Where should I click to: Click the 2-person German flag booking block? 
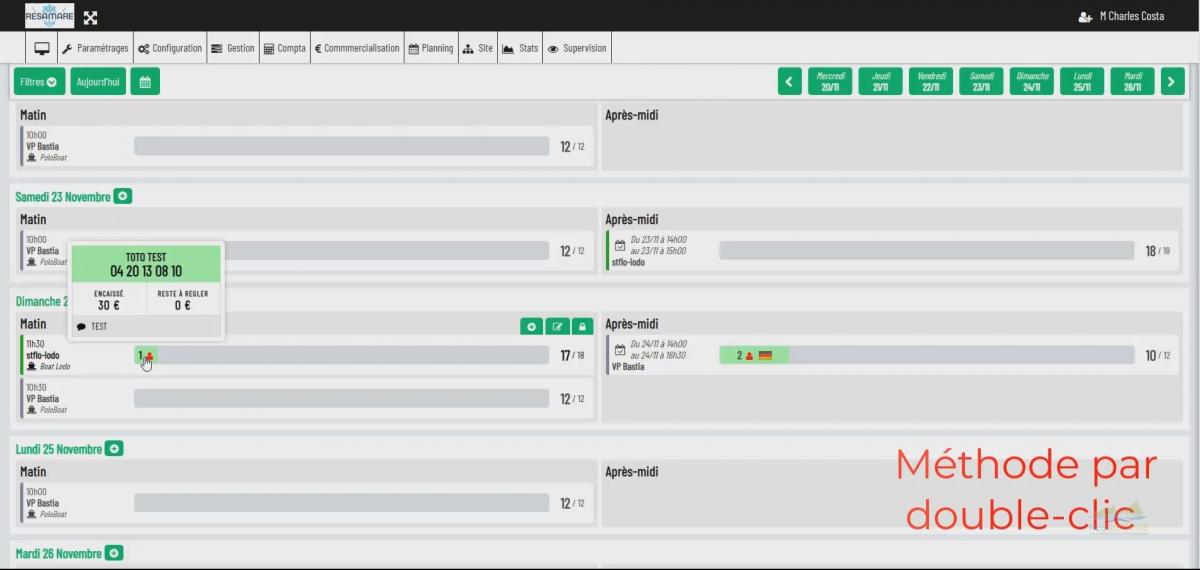(x=754, y=355)
